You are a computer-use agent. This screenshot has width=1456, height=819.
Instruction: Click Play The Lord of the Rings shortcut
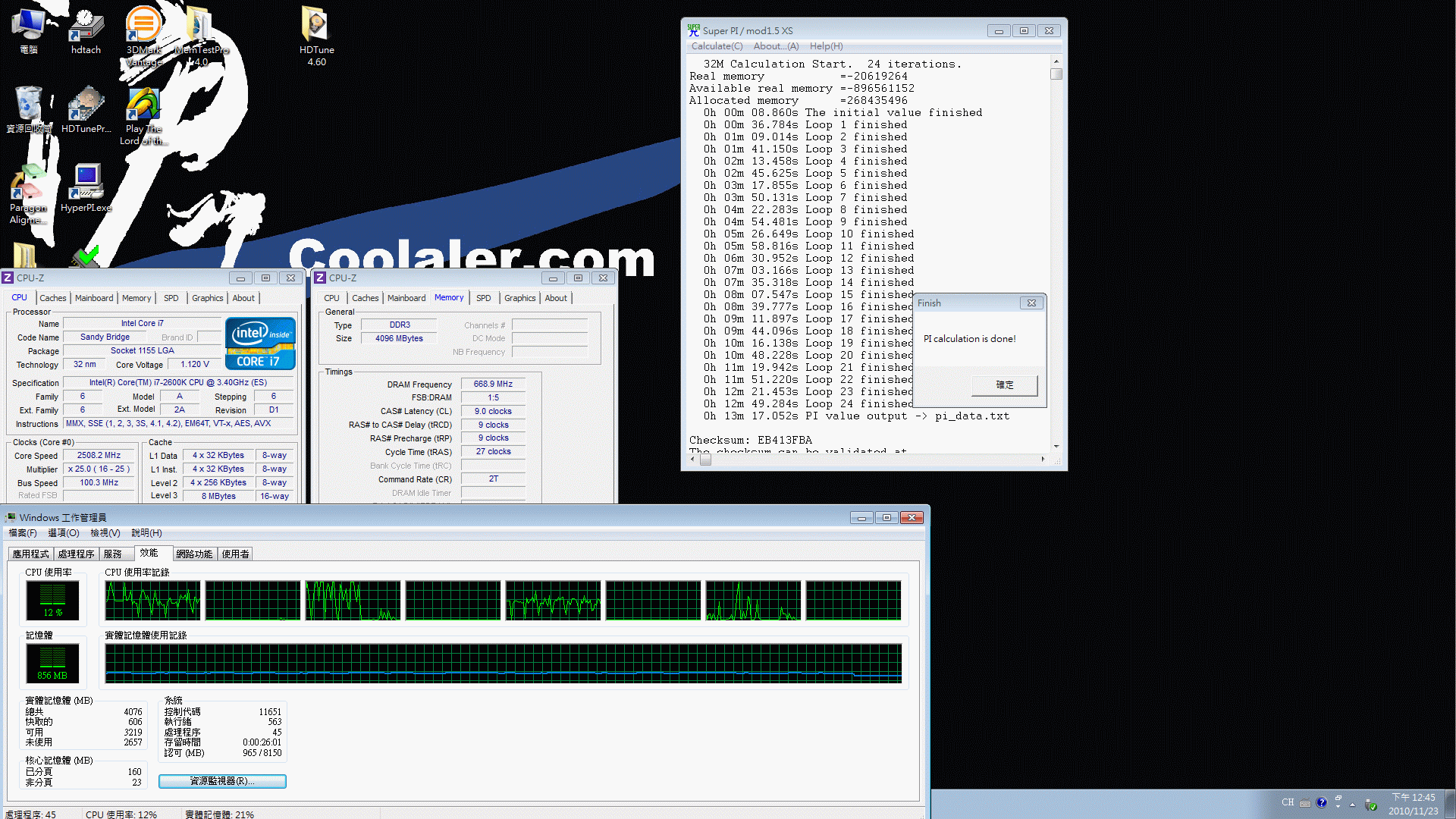(143, 116)
